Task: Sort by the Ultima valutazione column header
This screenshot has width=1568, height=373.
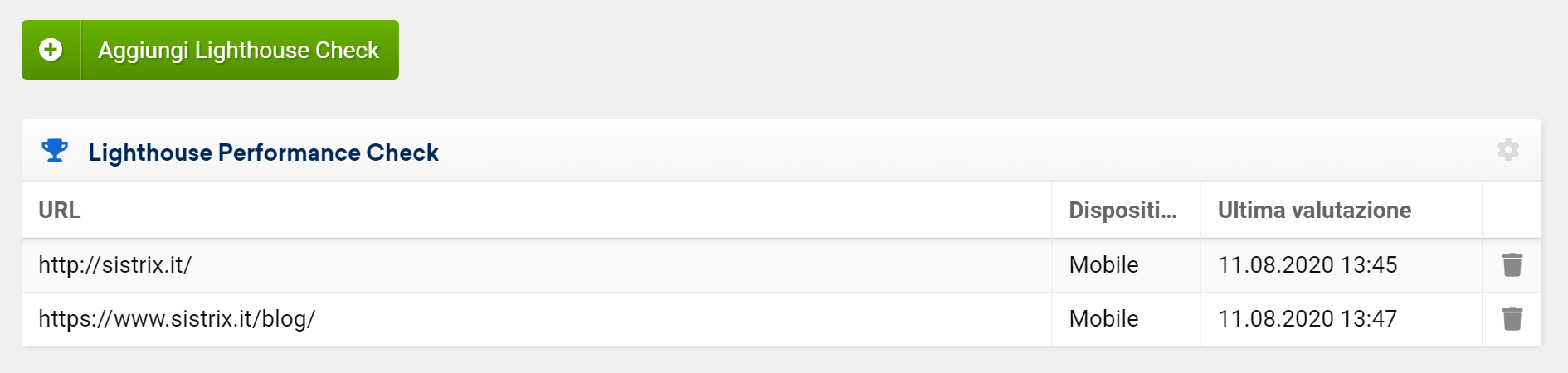Action: [x=1314, y=211]
